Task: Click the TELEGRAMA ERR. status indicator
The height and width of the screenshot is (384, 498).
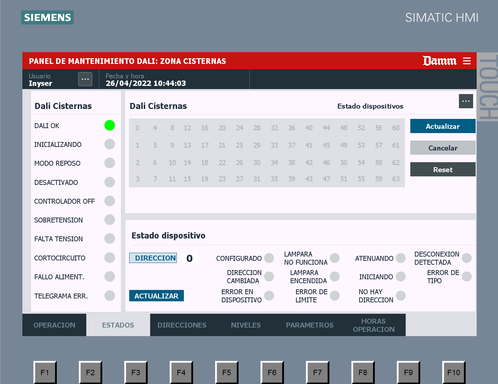Action: [110, 295]
